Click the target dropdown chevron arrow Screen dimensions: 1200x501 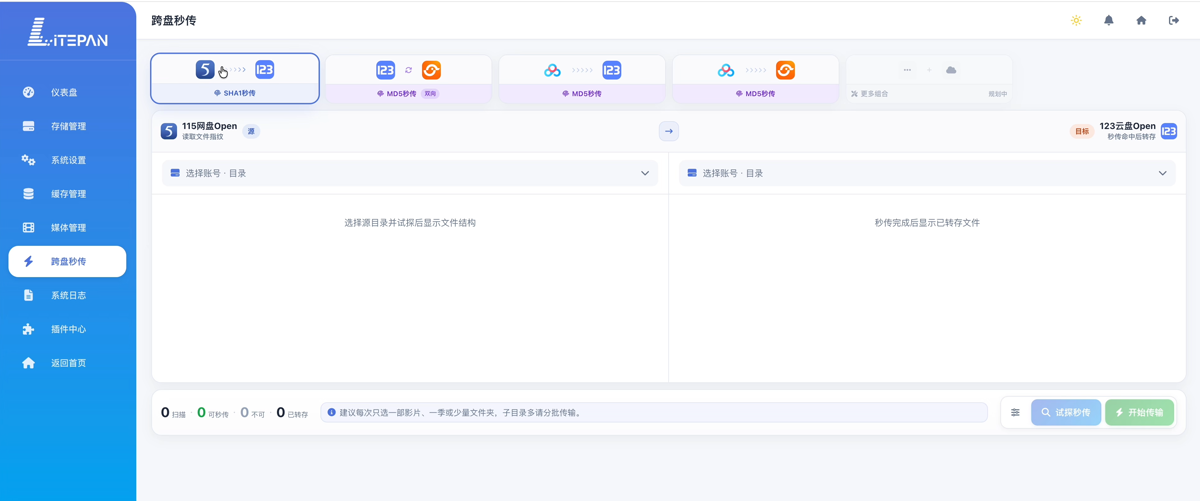click(1162, 173)
